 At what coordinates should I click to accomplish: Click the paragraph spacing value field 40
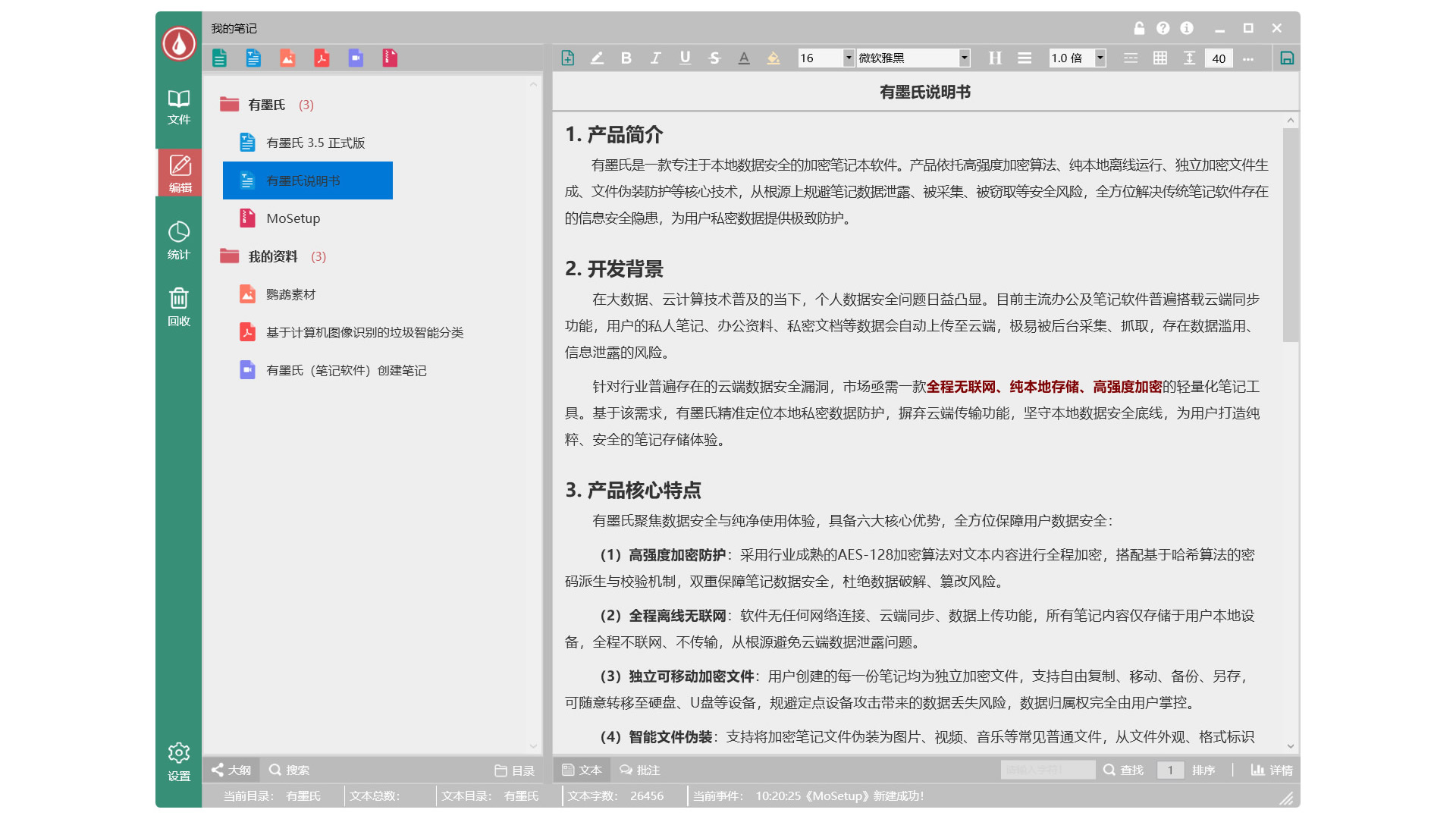[1219, 58]
